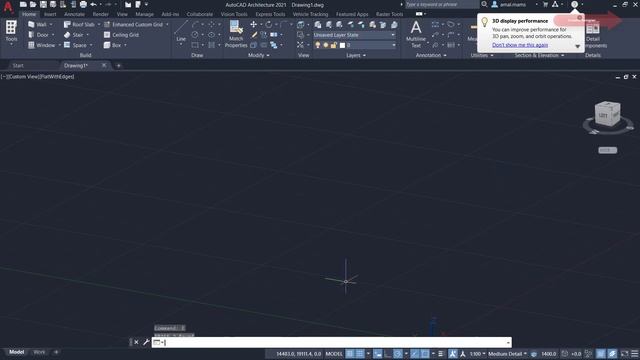Select the Wall tool
The image size is (640, 360).
click(x=37, y=24)
